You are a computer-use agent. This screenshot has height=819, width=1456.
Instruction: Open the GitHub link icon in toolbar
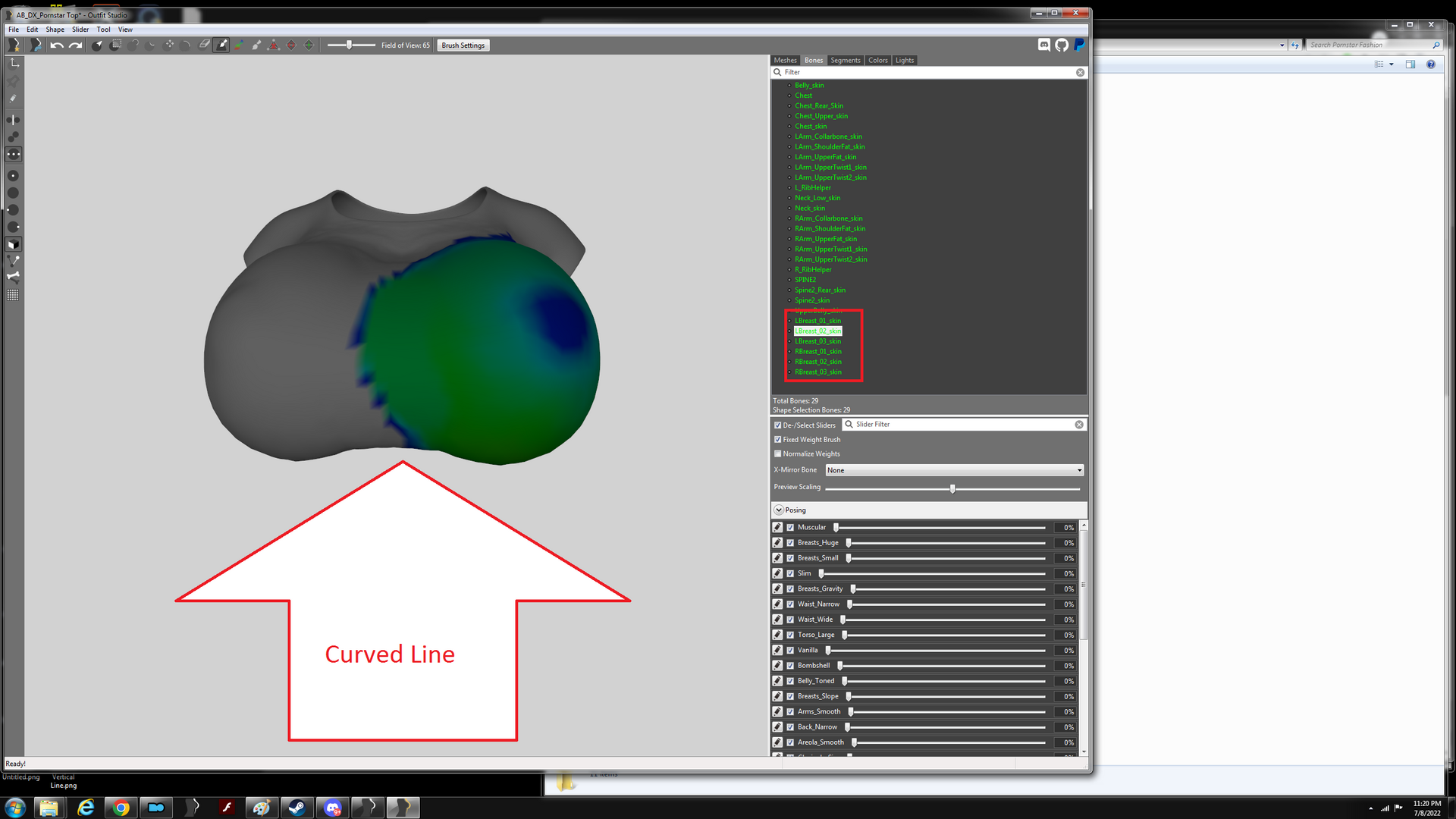tap(1062, 45)
